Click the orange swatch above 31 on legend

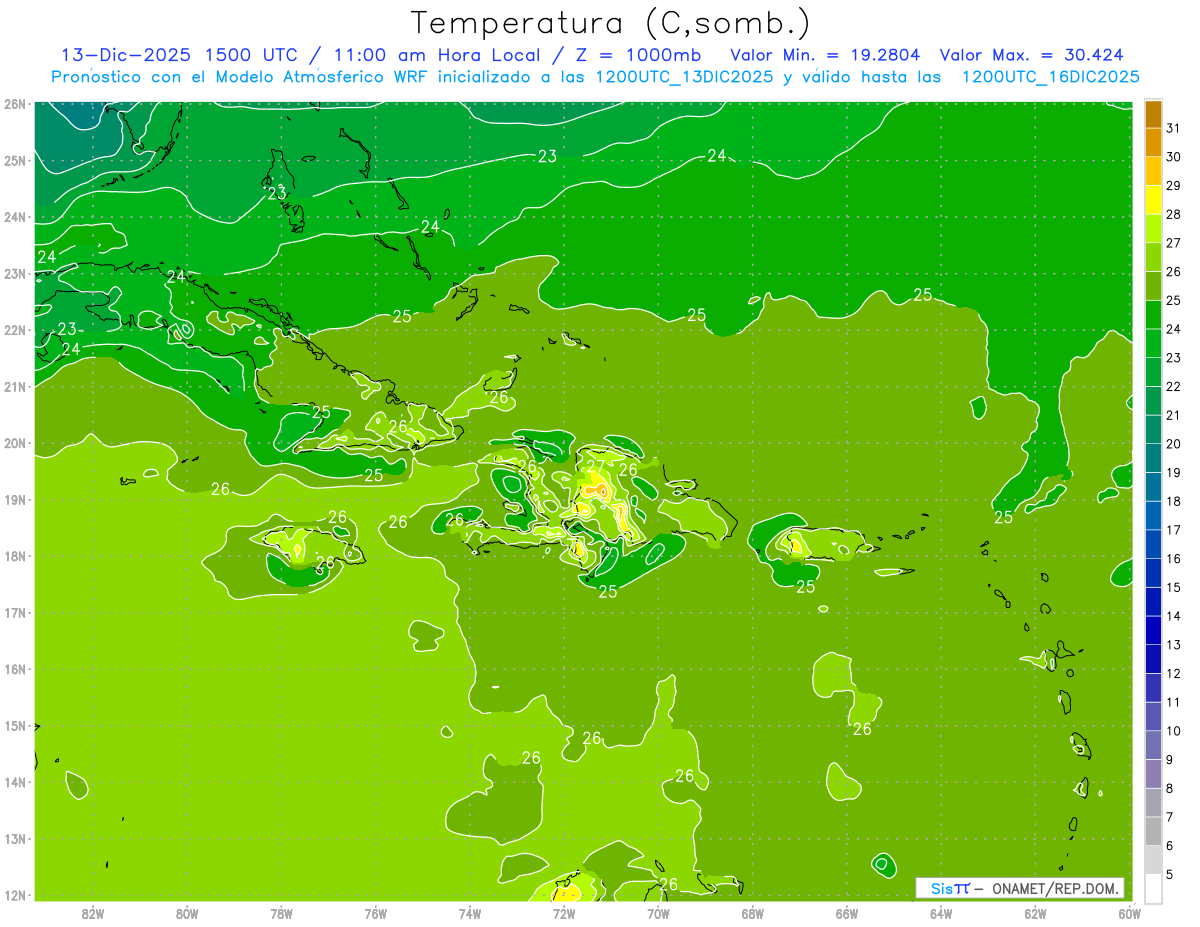tap(1153, 114)
